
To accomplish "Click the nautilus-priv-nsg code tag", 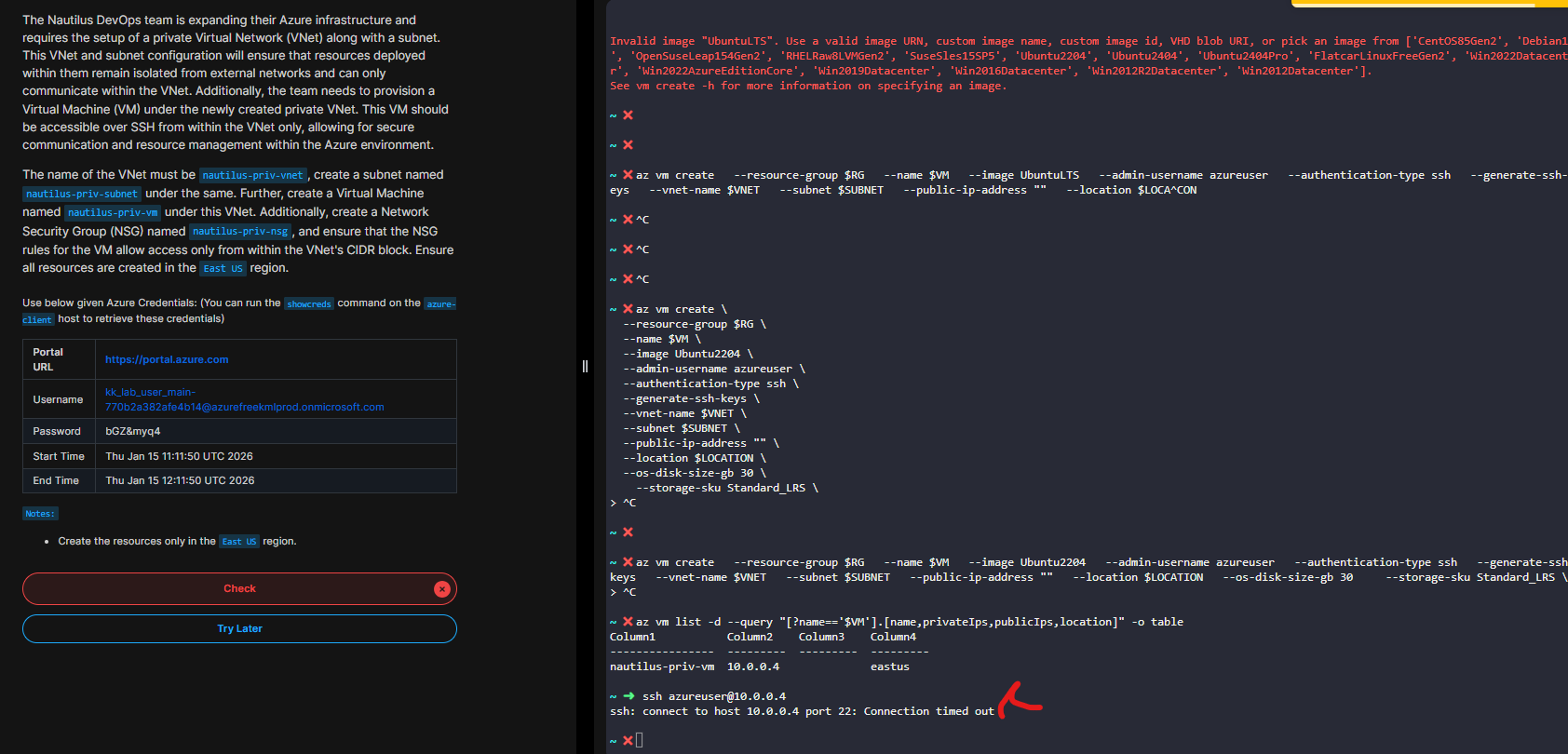I will (x=240, y=232).
